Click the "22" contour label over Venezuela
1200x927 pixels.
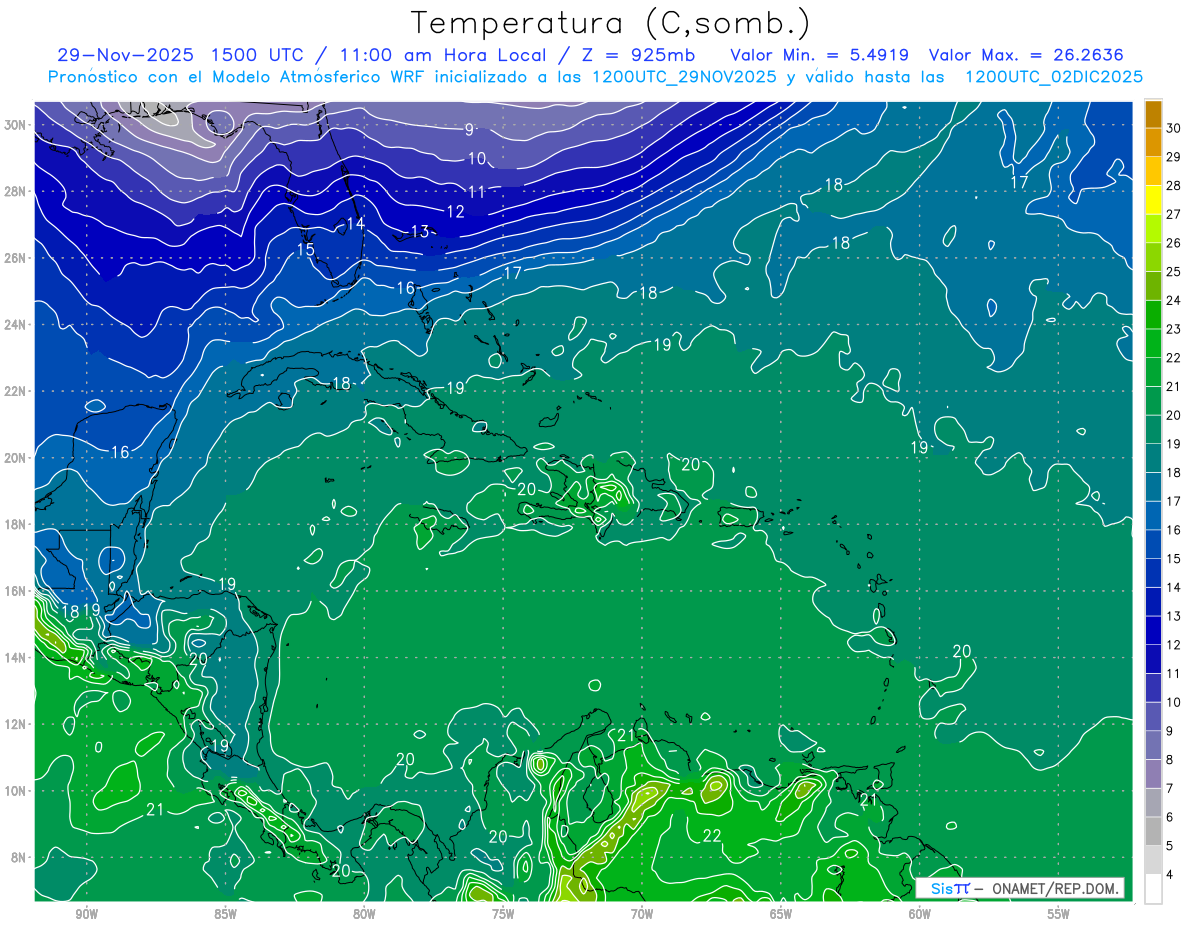[712, 836]
